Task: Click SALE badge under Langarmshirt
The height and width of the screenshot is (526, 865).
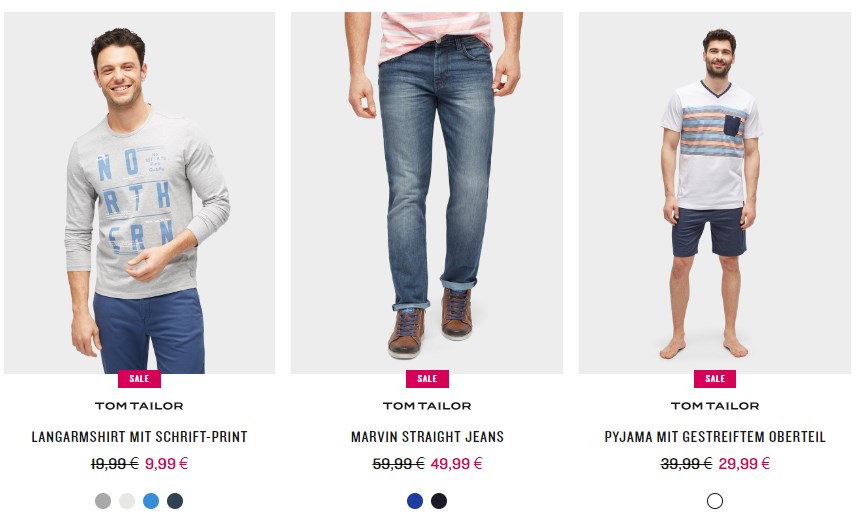Action: point(140,379)
